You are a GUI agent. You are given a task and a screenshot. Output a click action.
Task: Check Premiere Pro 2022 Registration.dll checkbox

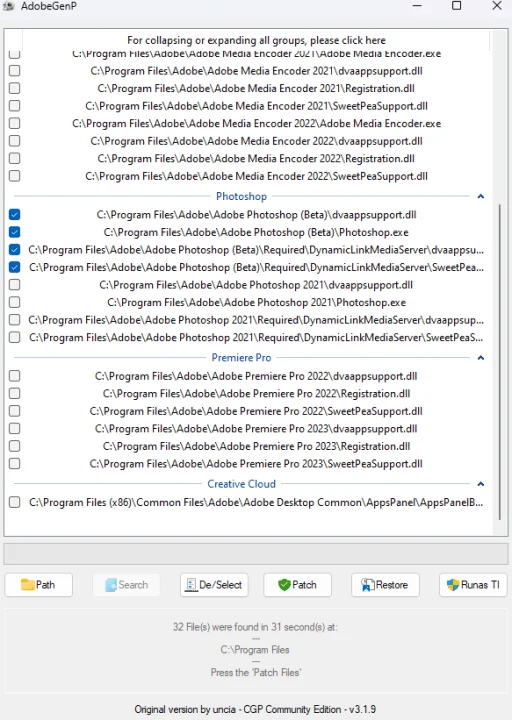click(15, 393)
